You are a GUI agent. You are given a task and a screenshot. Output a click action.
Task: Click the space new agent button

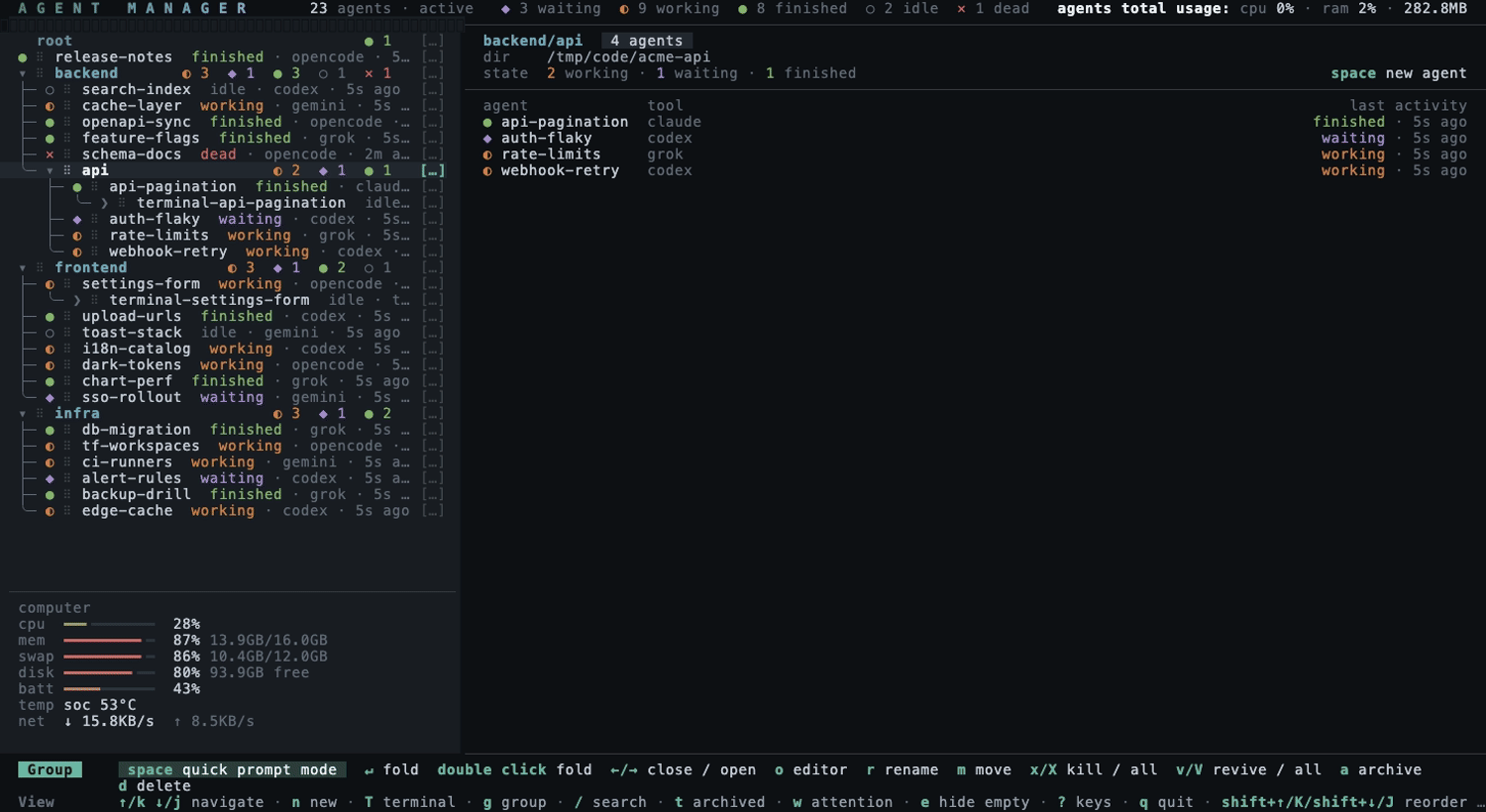[x=1399, y=73]
